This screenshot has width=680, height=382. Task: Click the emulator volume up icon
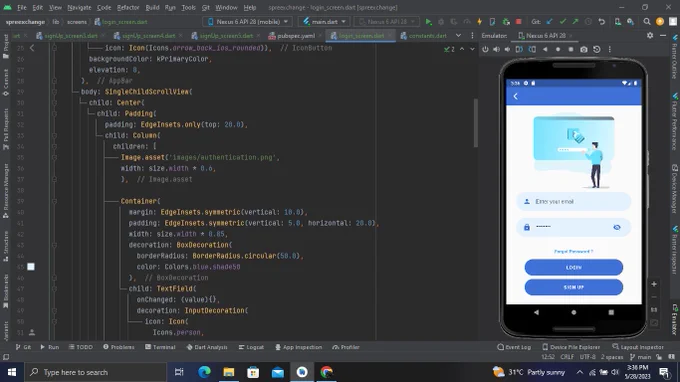coord(497,49)
